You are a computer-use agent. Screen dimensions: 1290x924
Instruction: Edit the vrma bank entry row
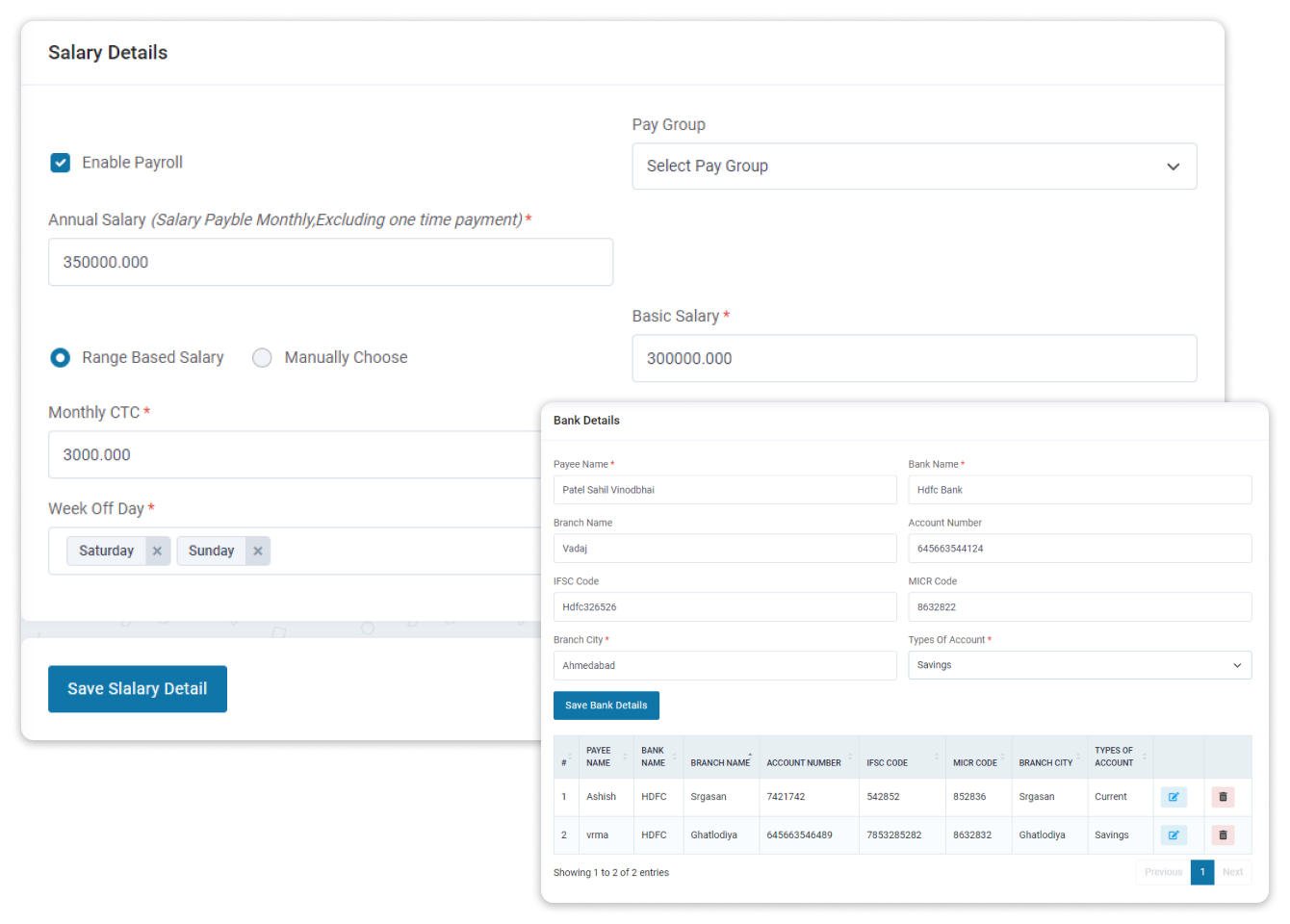tap(1173, 835)
